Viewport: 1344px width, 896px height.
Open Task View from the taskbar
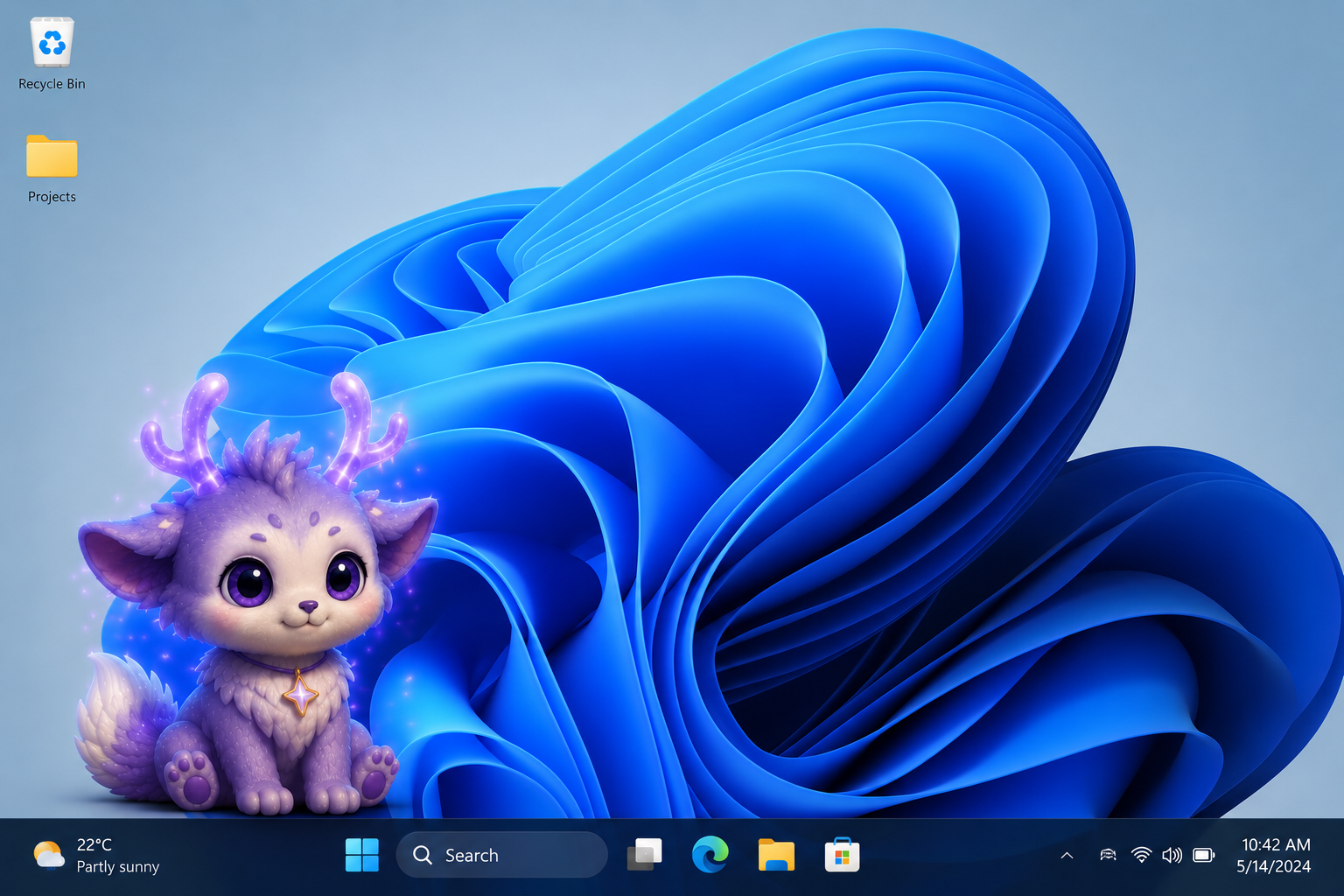coord(645,855)
